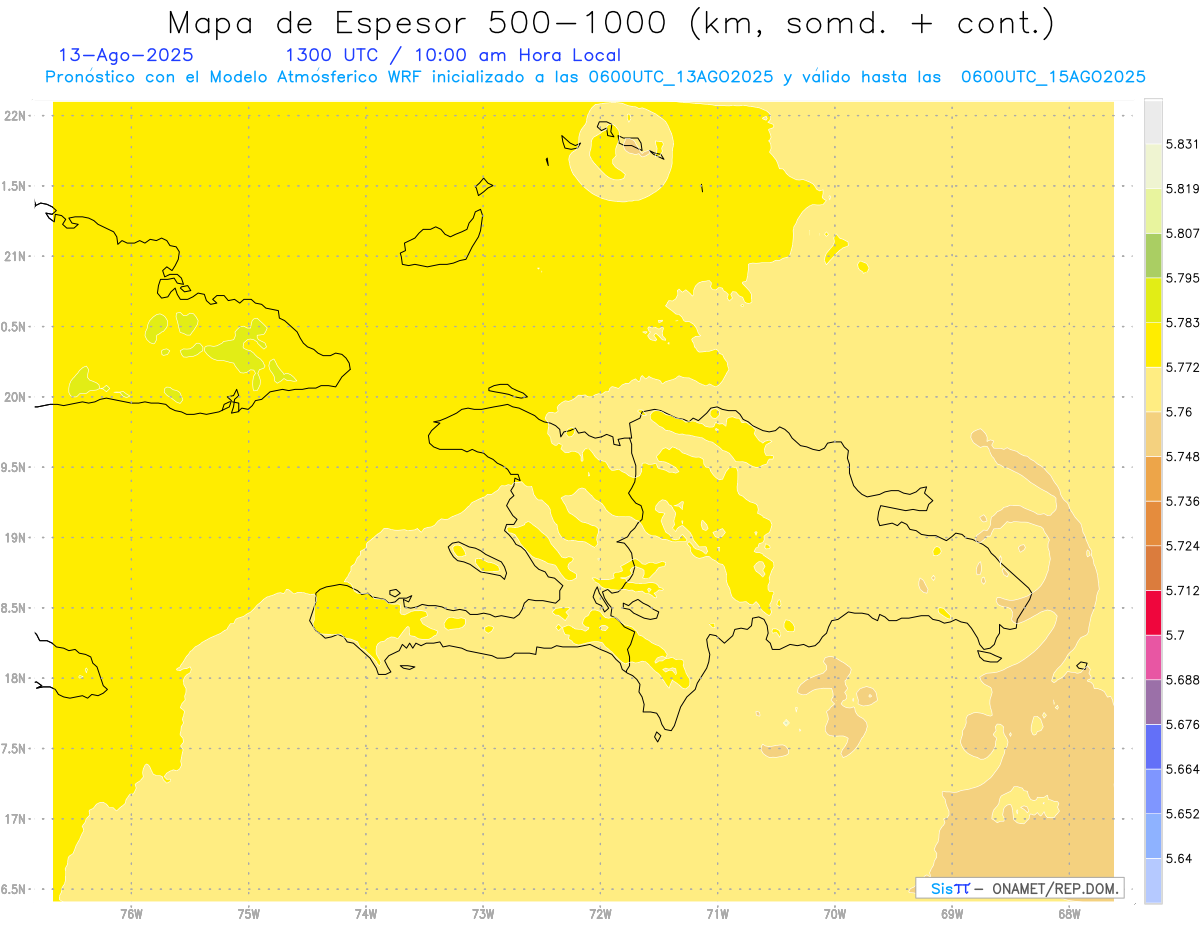The image size is (1200, 927).
Task: Click the longitude label '74W'
Action: pos(366,914)
